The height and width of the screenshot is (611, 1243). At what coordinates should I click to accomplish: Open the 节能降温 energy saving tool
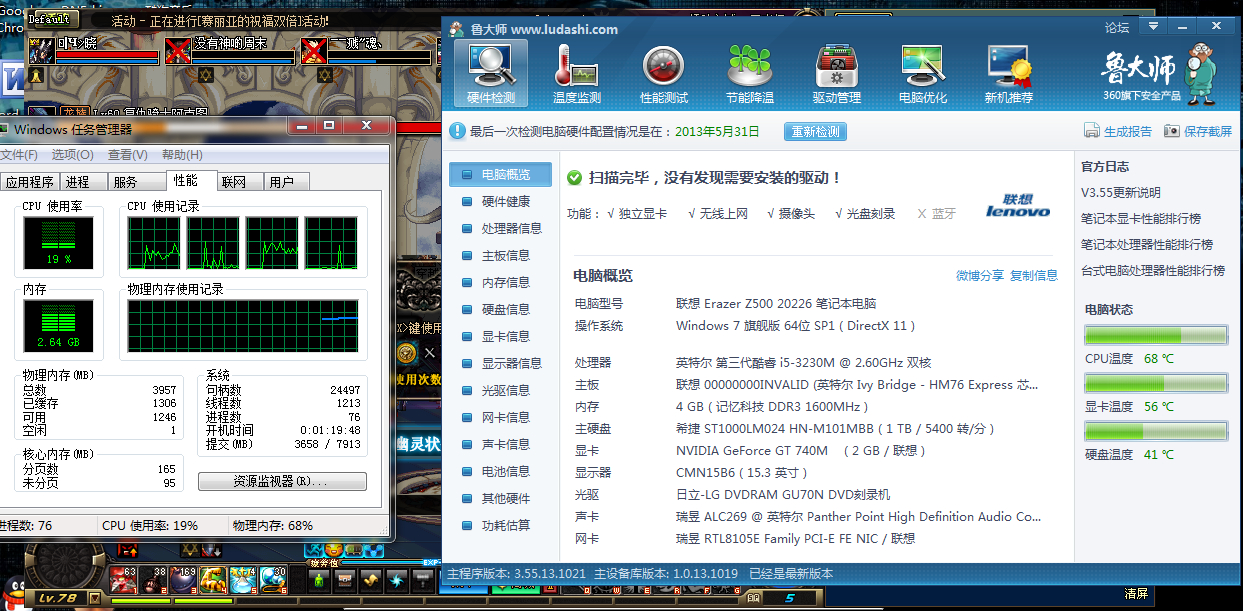[x=750, y=74]
